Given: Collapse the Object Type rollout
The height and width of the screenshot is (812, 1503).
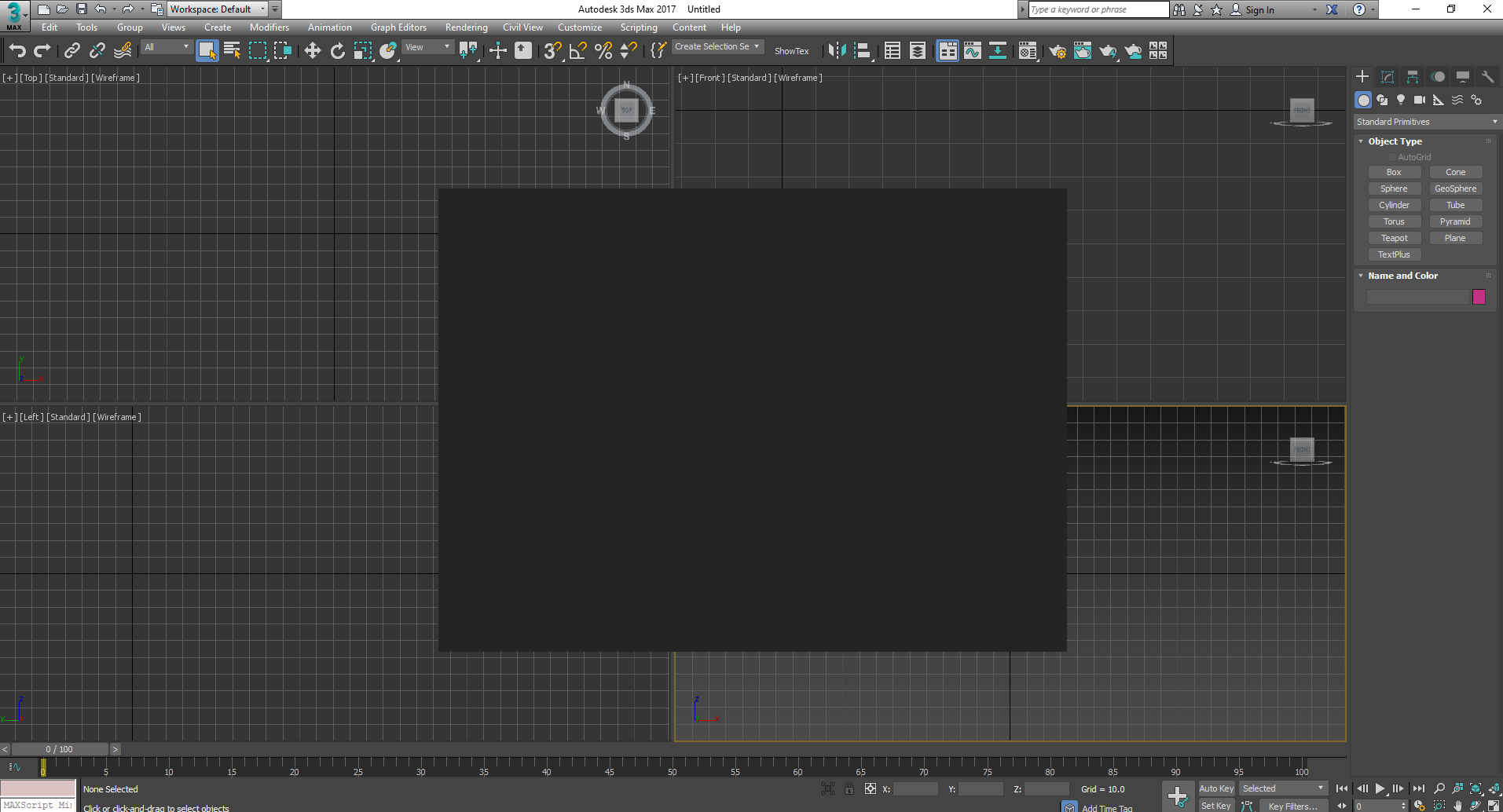Looking at the screenshot, I should (x=1395, y=141).
